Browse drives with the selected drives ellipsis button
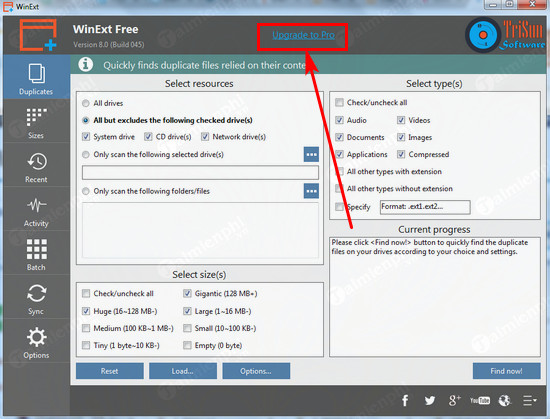 pyautogui.click(x=311, y=154)
